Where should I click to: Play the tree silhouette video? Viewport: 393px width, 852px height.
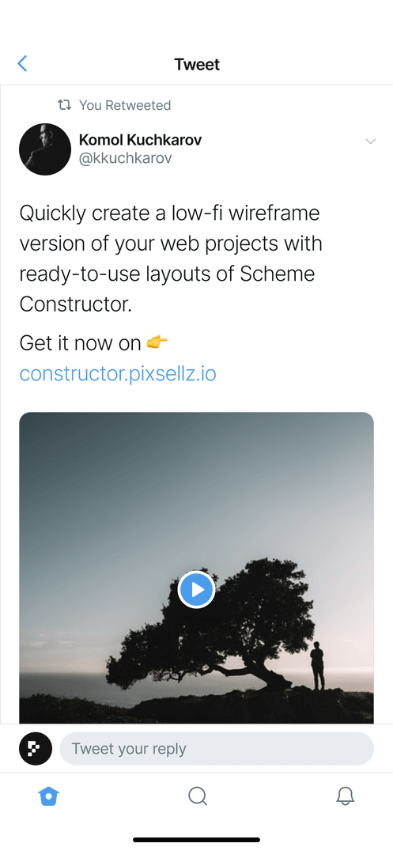[196, 589]
